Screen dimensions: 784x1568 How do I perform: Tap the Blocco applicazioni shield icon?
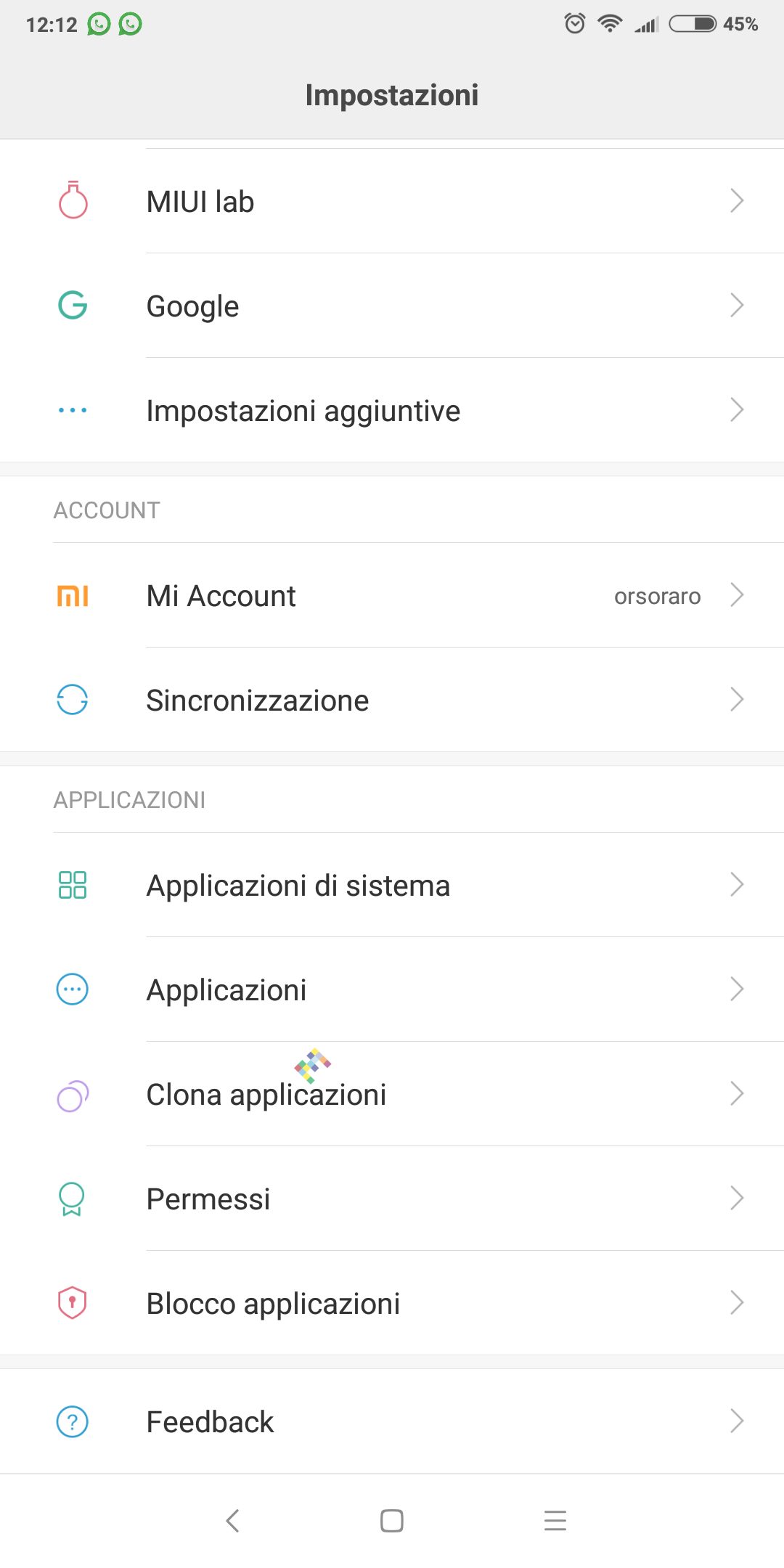pos(72,1303)
